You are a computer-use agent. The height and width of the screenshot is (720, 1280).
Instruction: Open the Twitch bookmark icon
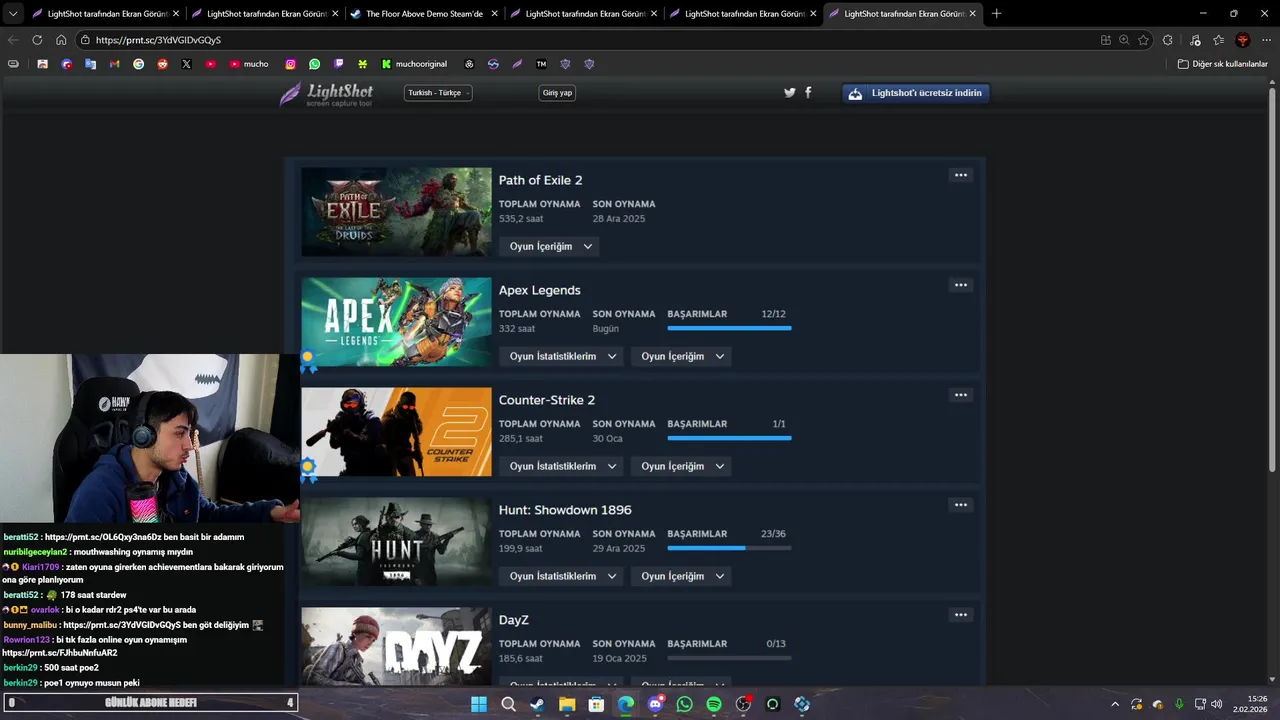click(339, 64)
